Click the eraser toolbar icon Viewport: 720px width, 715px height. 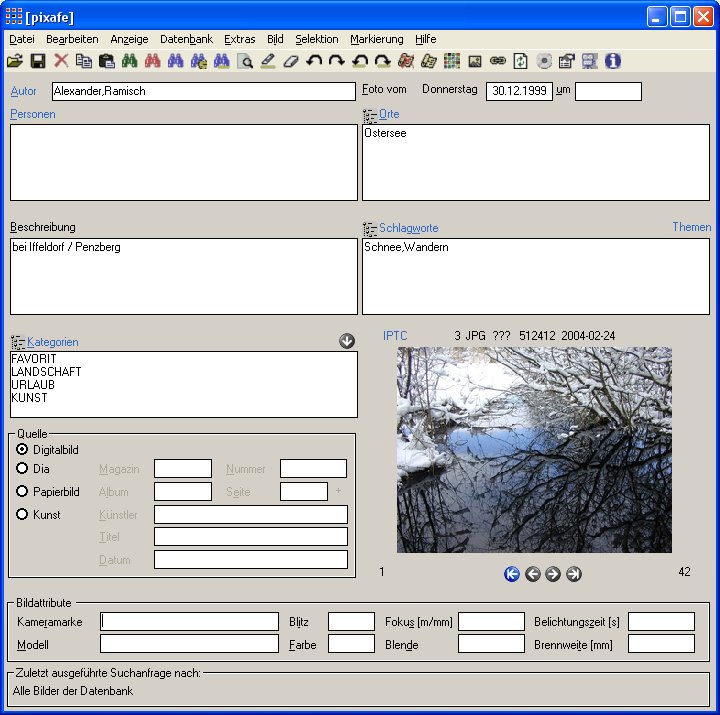click(291, 61)
